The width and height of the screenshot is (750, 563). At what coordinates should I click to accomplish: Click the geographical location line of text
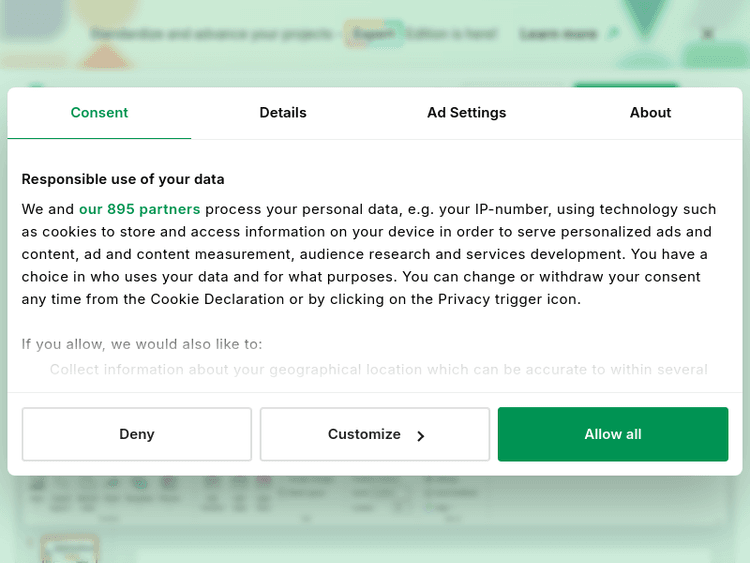pyautogui.click(x=378, y=369)
